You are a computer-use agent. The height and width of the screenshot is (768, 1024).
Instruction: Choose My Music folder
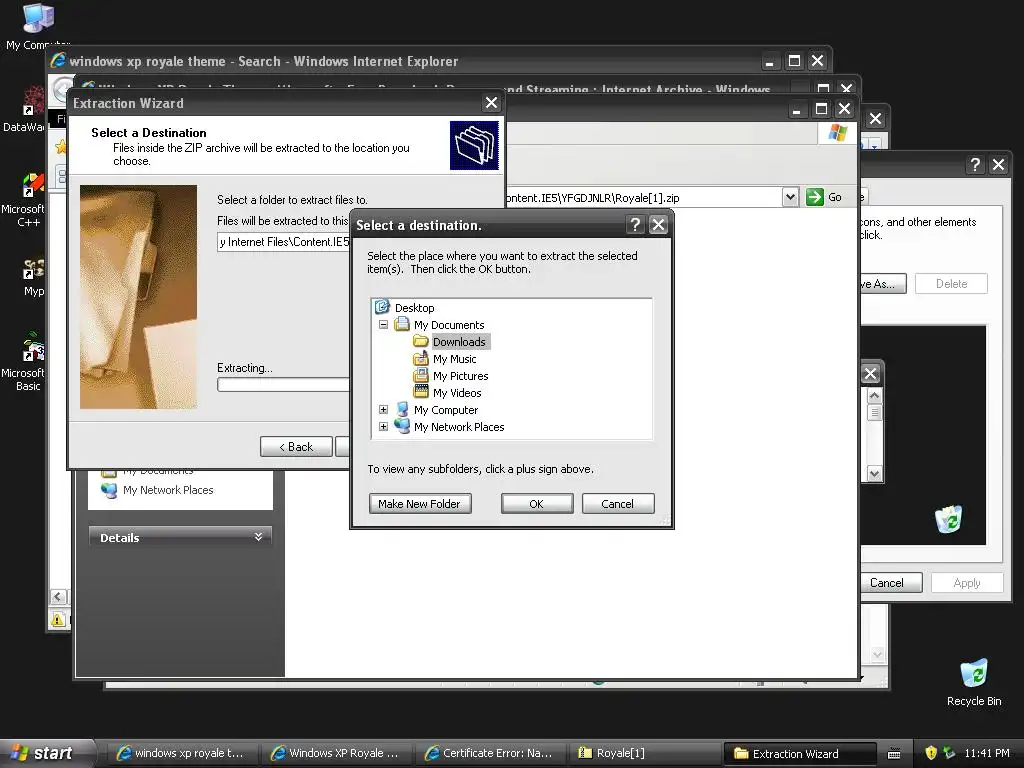pos(455,359)
